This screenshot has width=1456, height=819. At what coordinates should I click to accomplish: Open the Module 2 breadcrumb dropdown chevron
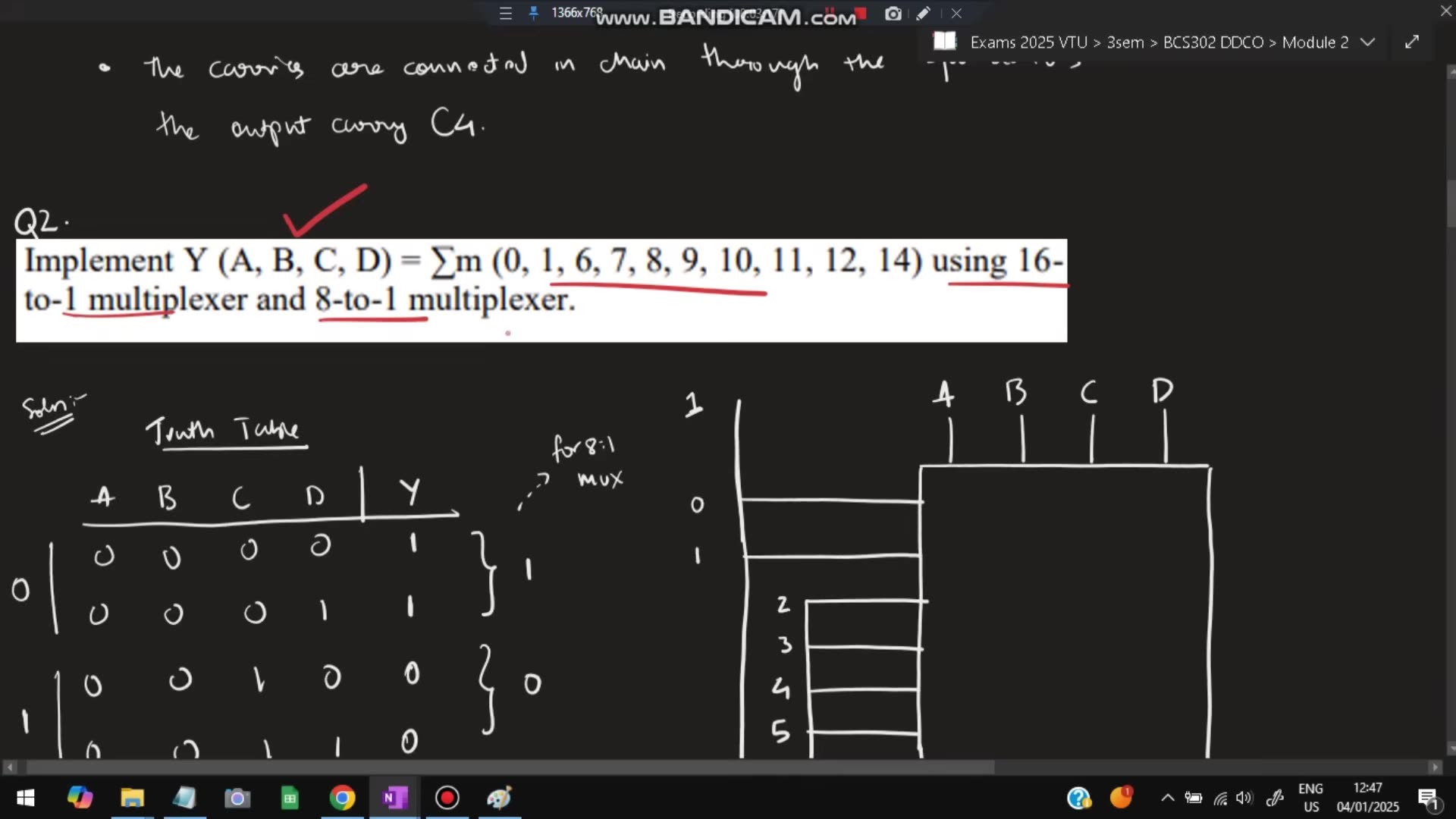(x=1368, y=42)
